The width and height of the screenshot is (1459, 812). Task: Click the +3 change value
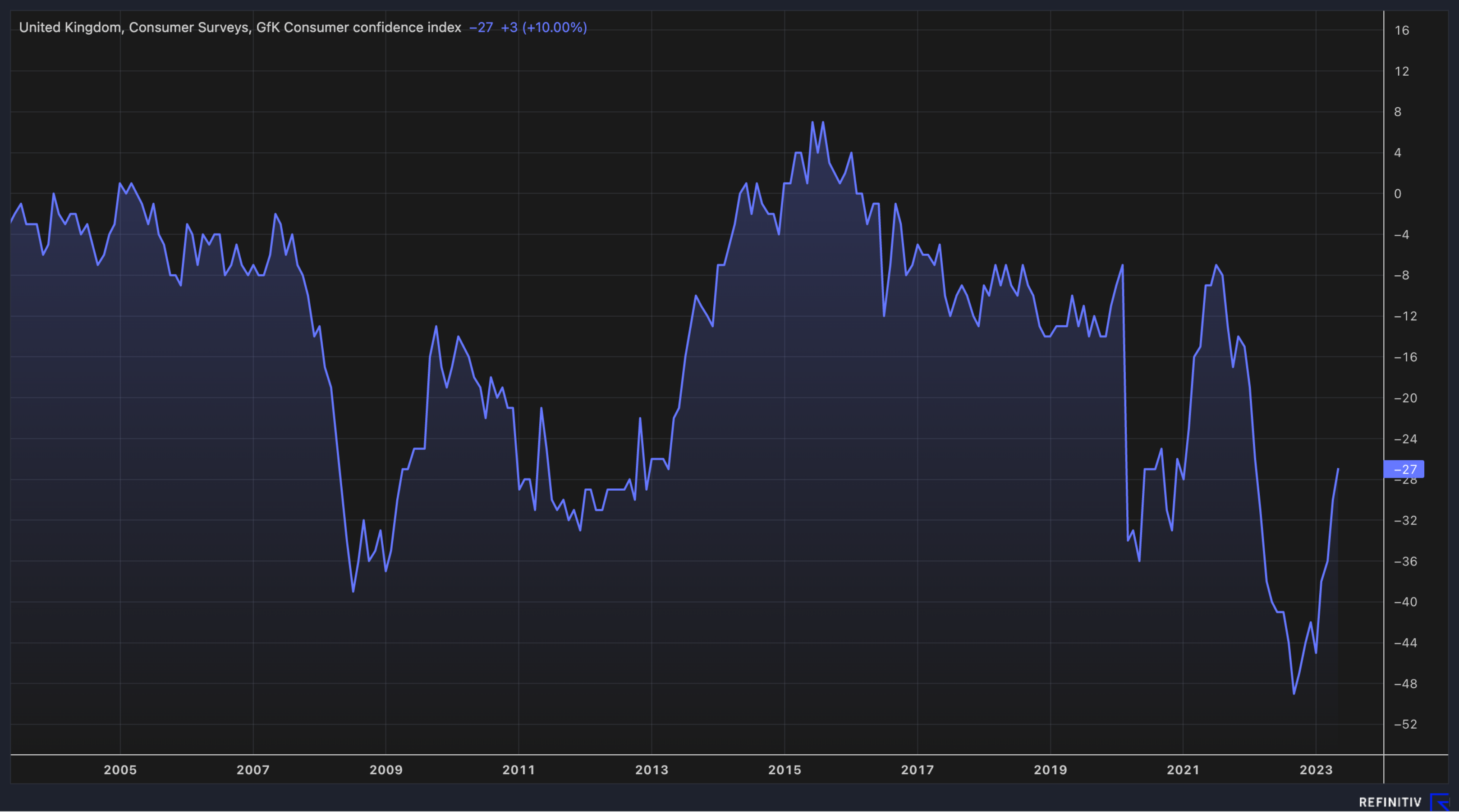click(x=509, y=27)
